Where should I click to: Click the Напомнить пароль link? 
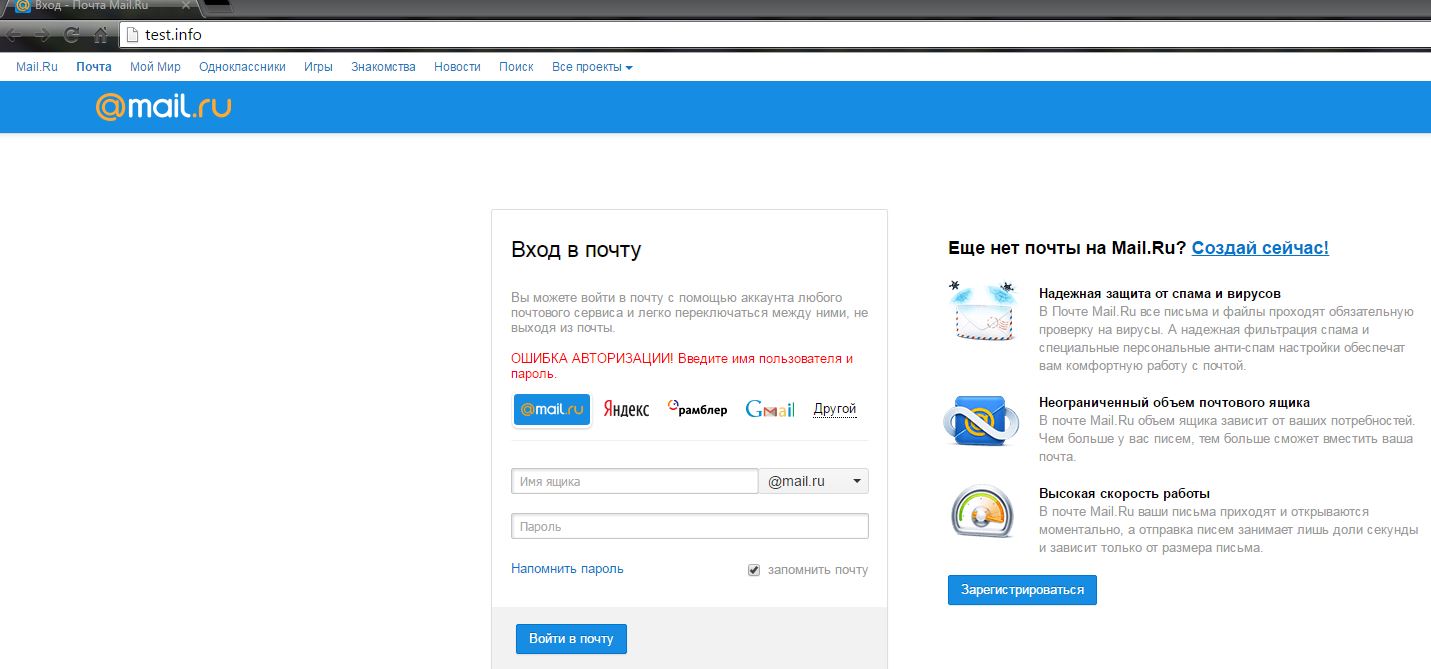pos(567,568)
